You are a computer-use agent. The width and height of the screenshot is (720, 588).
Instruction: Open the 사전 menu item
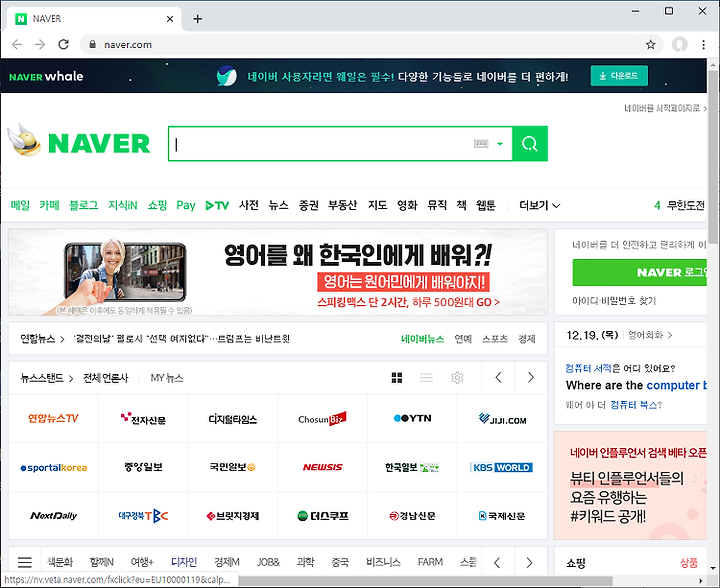click(x=249, y=205)
